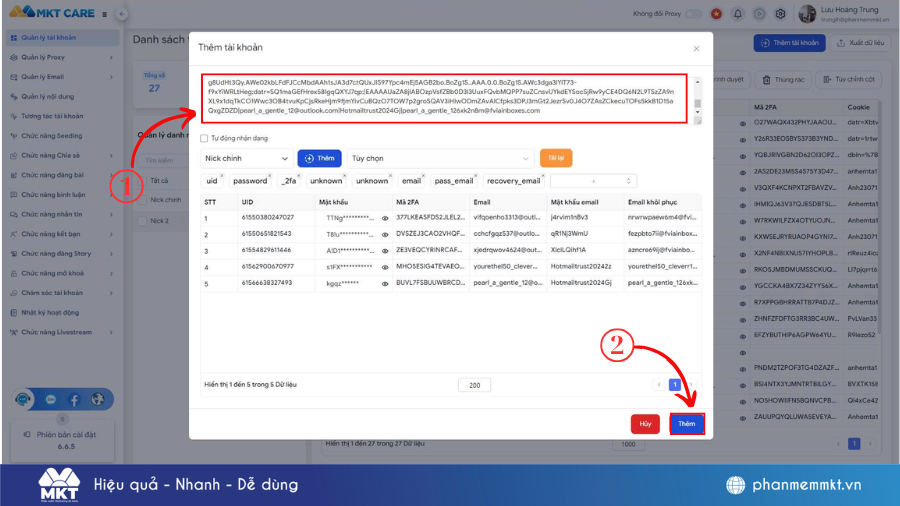The width and height of the screenshot is (900, 506).
Task: Open the notification bell icon
Action: (x=738, y=14)
